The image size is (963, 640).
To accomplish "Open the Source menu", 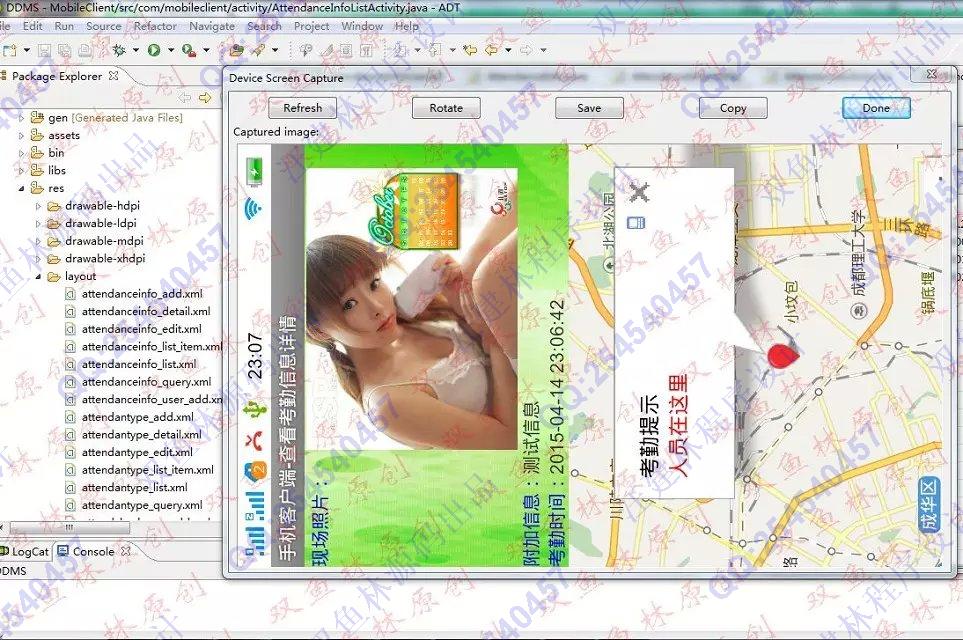I will [104, 26].
